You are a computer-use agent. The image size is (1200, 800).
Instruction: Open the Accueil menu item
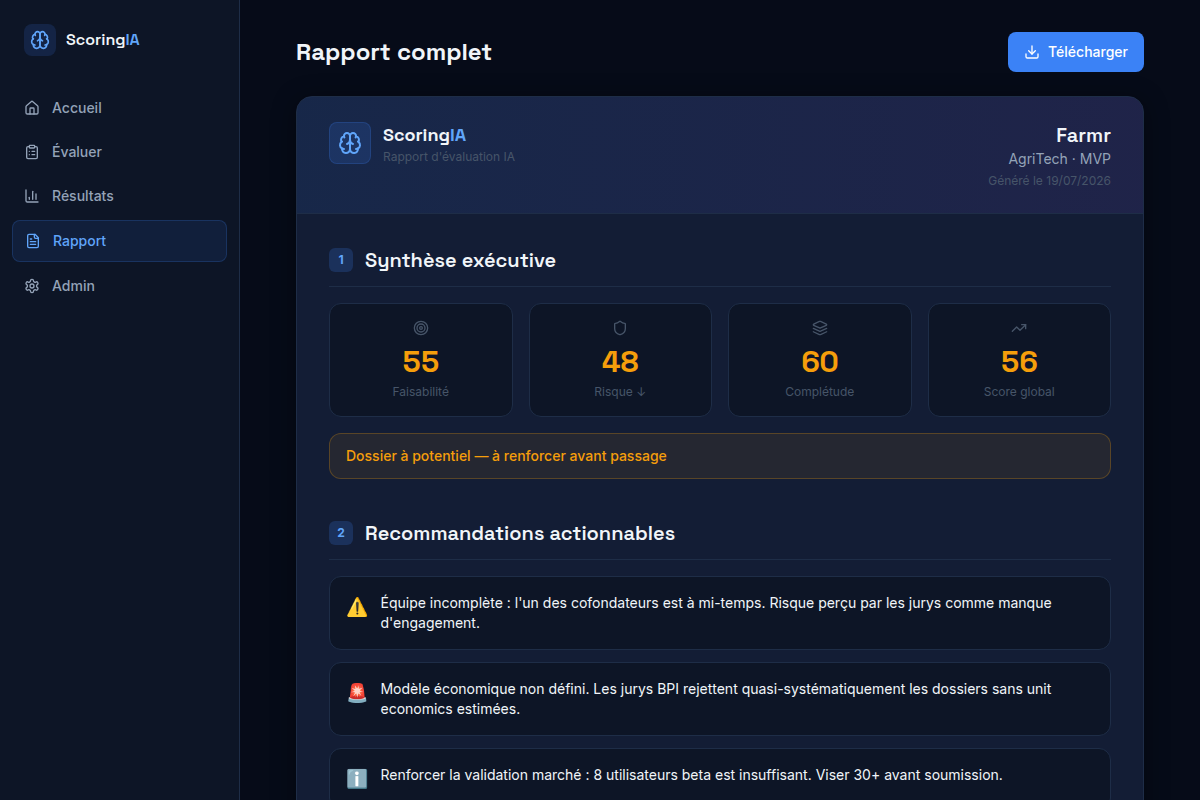point(119,108)
